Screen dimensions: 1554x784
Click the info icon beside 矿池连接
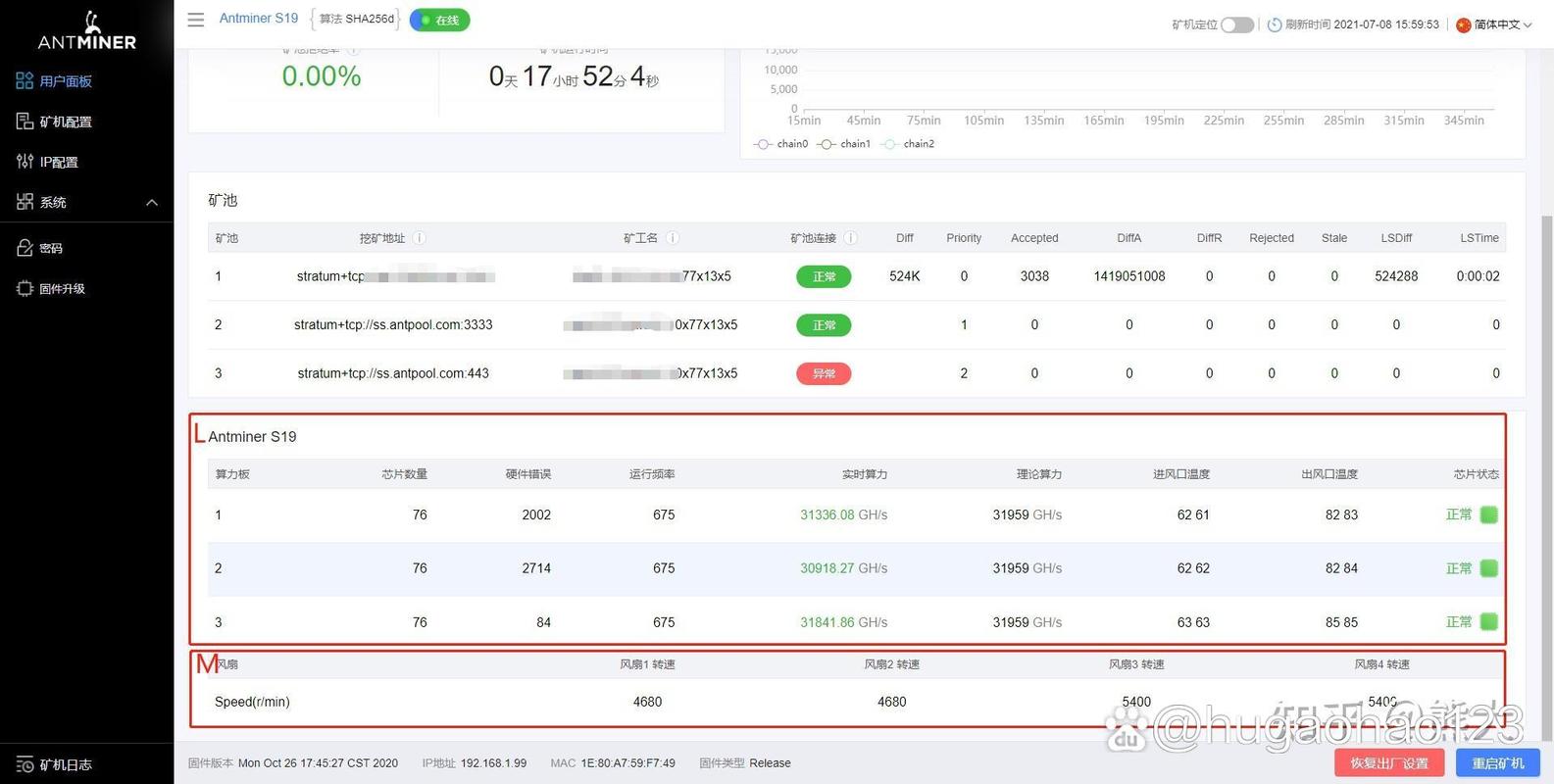tap(850, 238)
